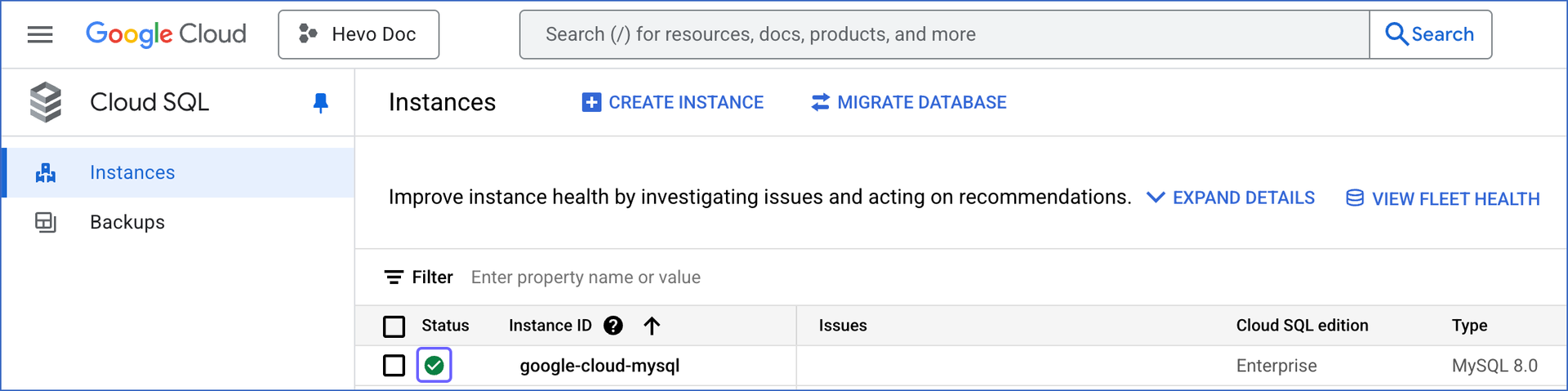Screen dimensions: 1568x391
Task: Click the Backups sidebar icon
Action: tap(46, 222)
